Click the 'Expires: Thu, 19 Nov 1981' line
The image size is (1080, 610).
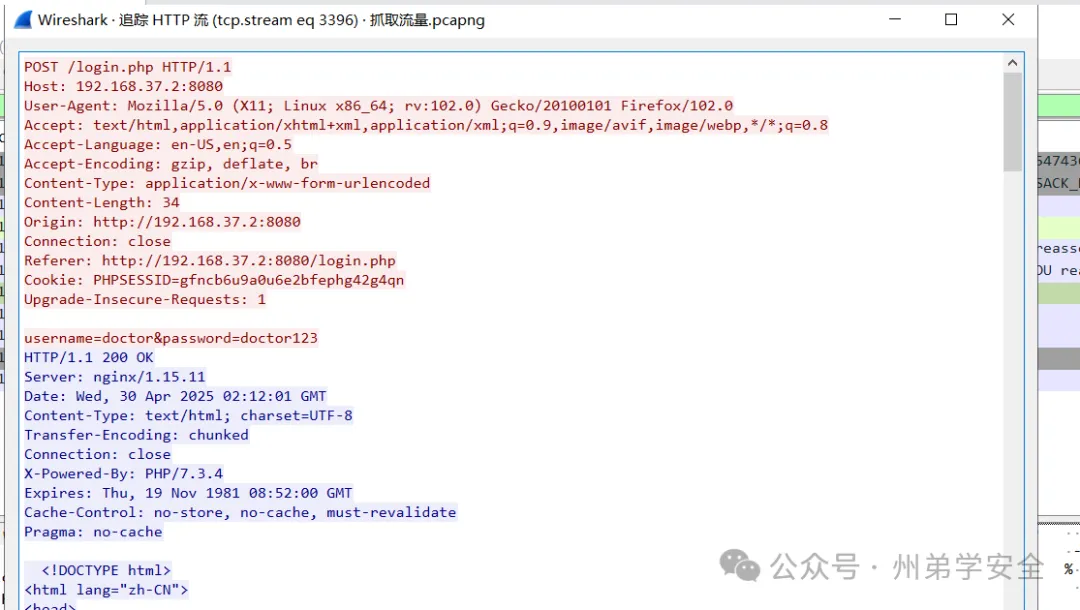point(188,493)
